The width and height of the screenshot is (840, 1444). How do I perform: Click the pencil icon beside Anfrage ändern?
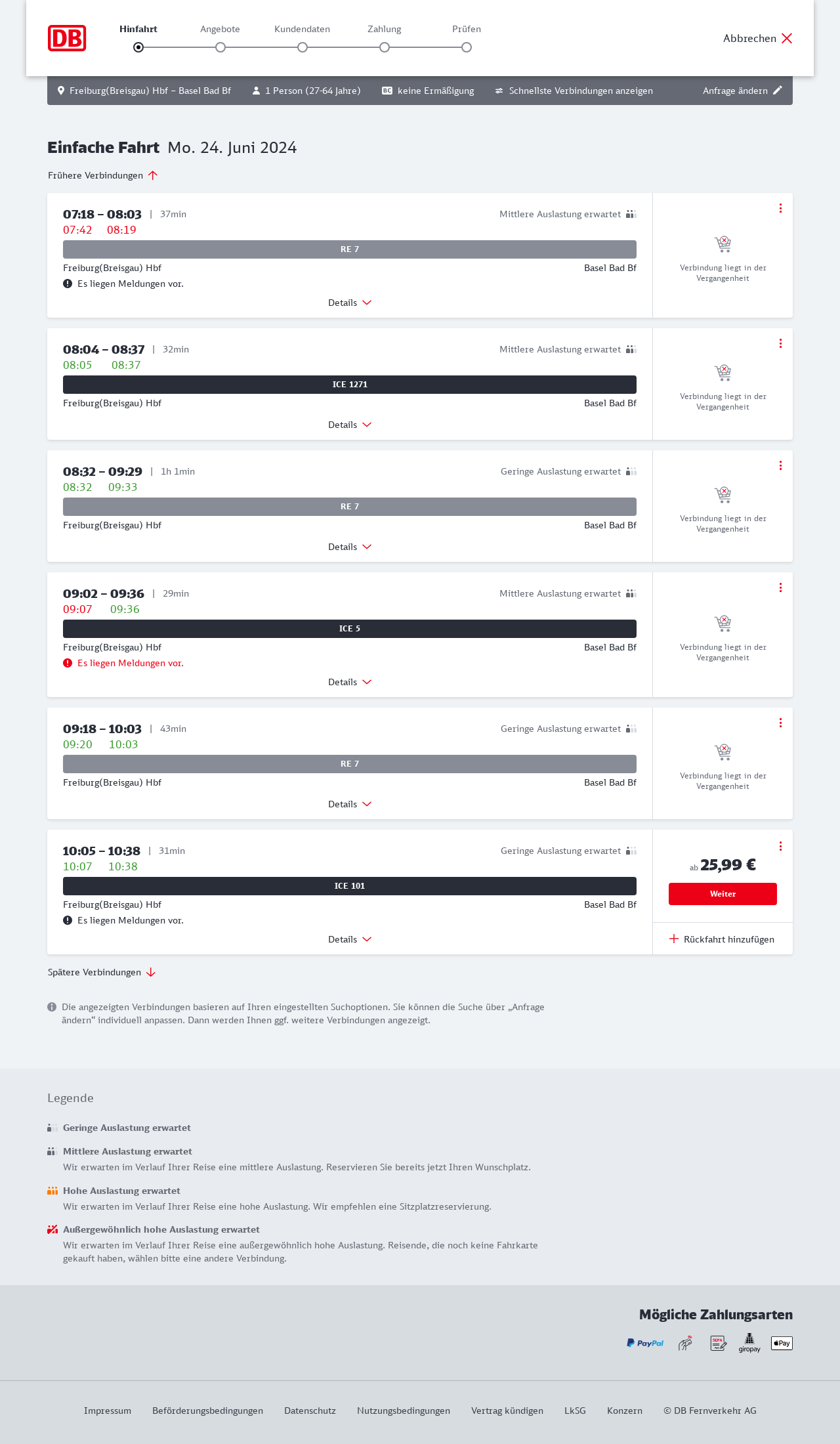778,91
